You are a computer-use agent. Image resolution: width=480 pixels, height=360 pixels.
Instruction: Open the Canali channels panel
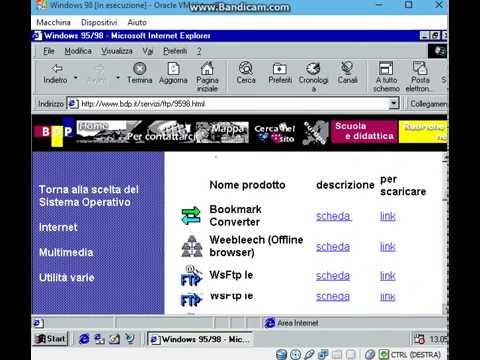[347, 74]
